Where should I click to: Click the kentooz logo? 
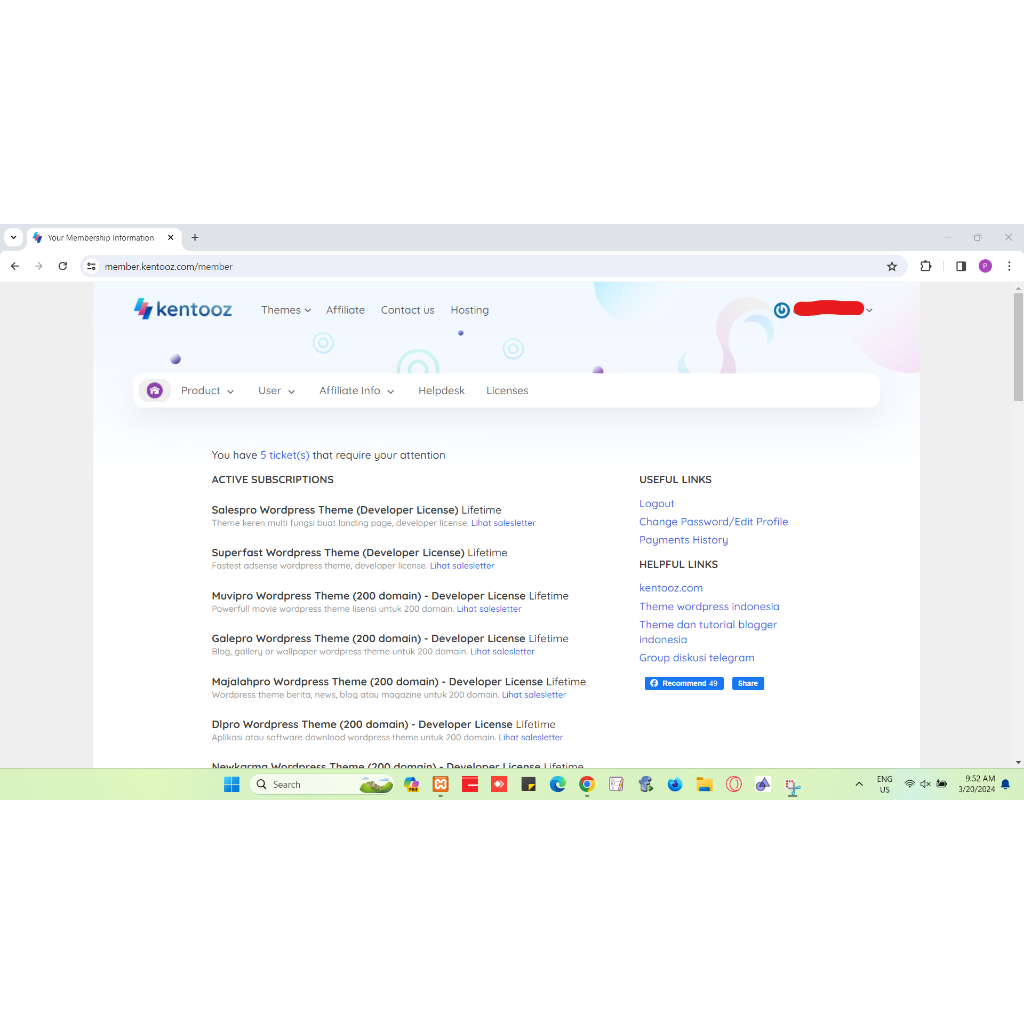point(182,309)
